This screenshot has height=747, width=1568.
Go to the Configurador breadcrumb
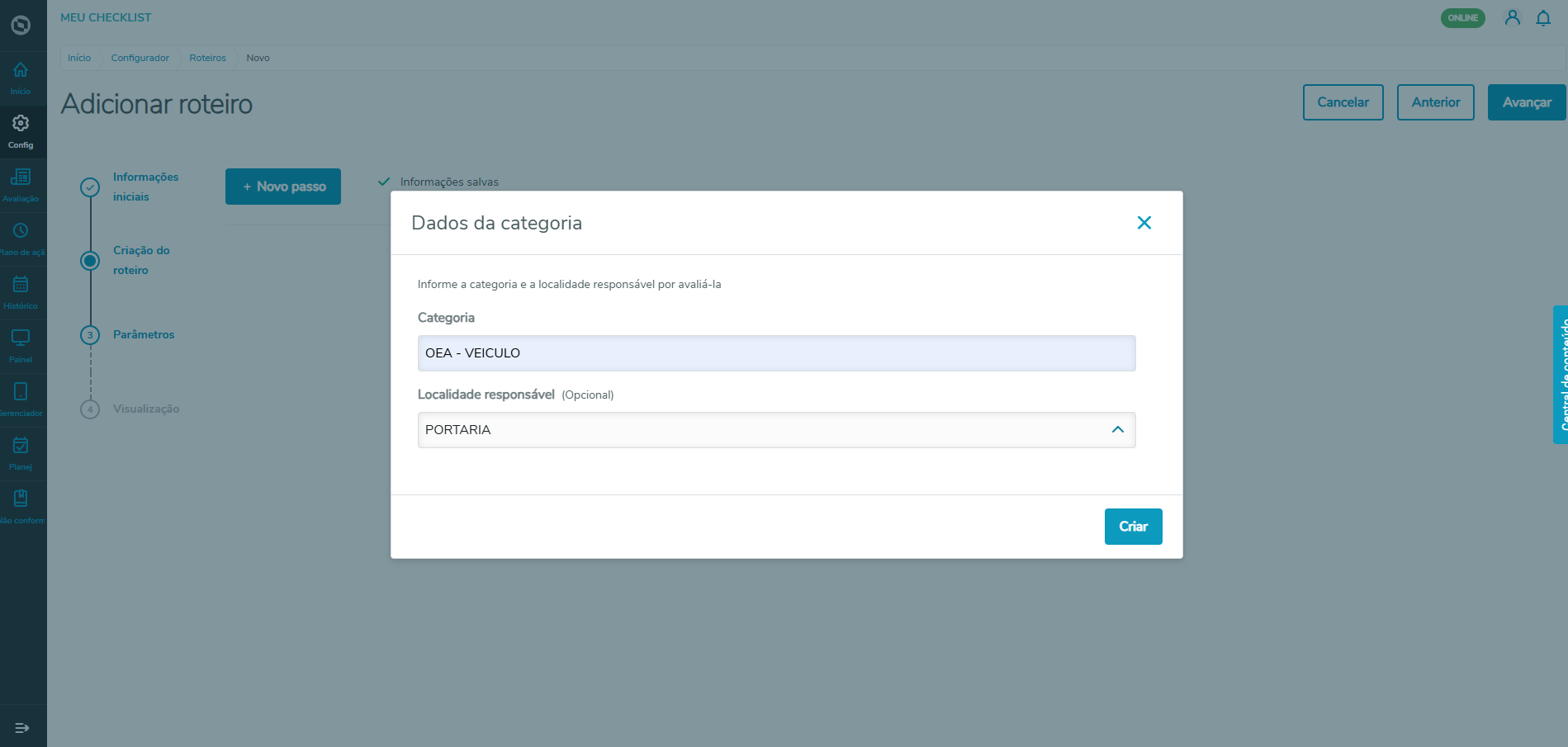pos(140,58)
